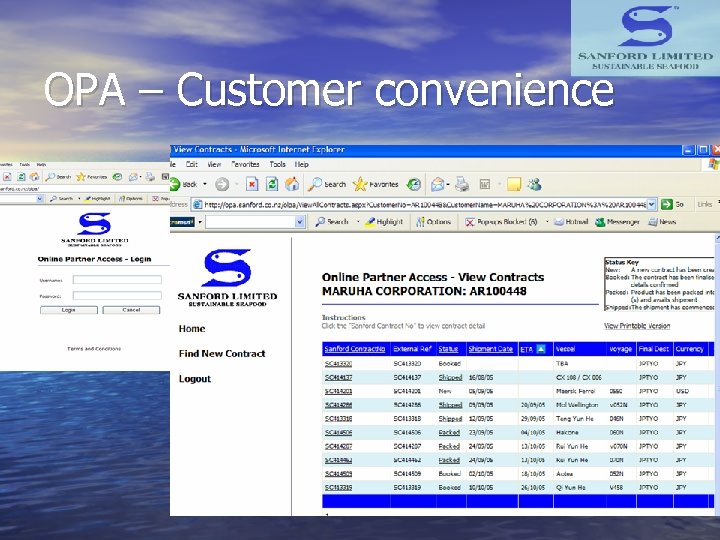Open Hotmail from the MSN toolbar

coord(571,222)
